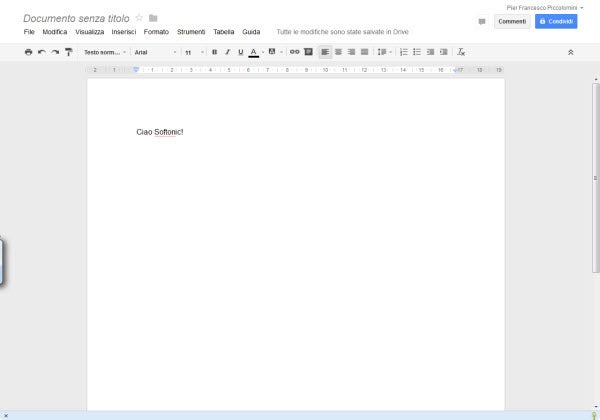Toggle italic formatting
600x420 pixels.
click(228, 52)
